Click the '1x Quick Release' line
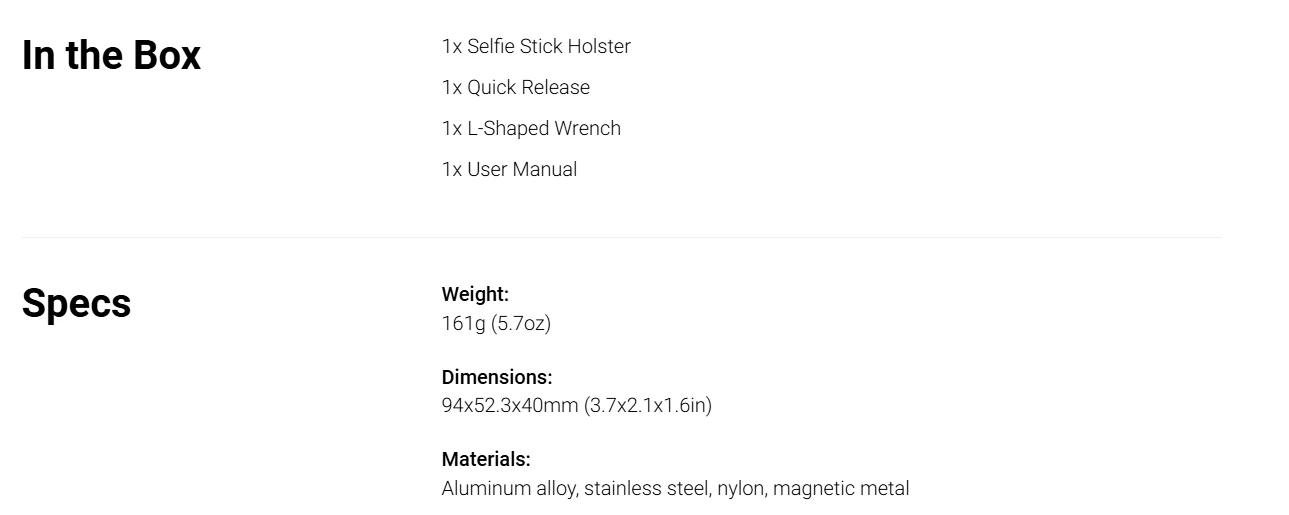The height and width of the screenshot is (515, 1289). pos(515,88)
